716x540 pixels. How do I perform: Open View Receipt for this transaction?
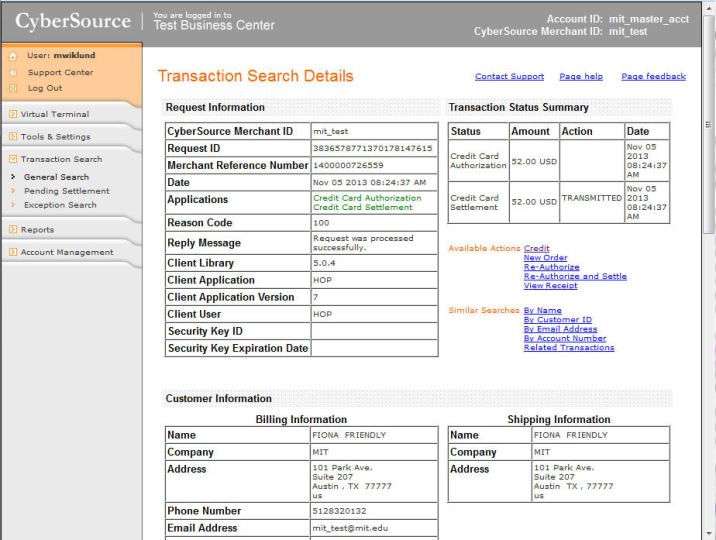(x=550, y=285)
